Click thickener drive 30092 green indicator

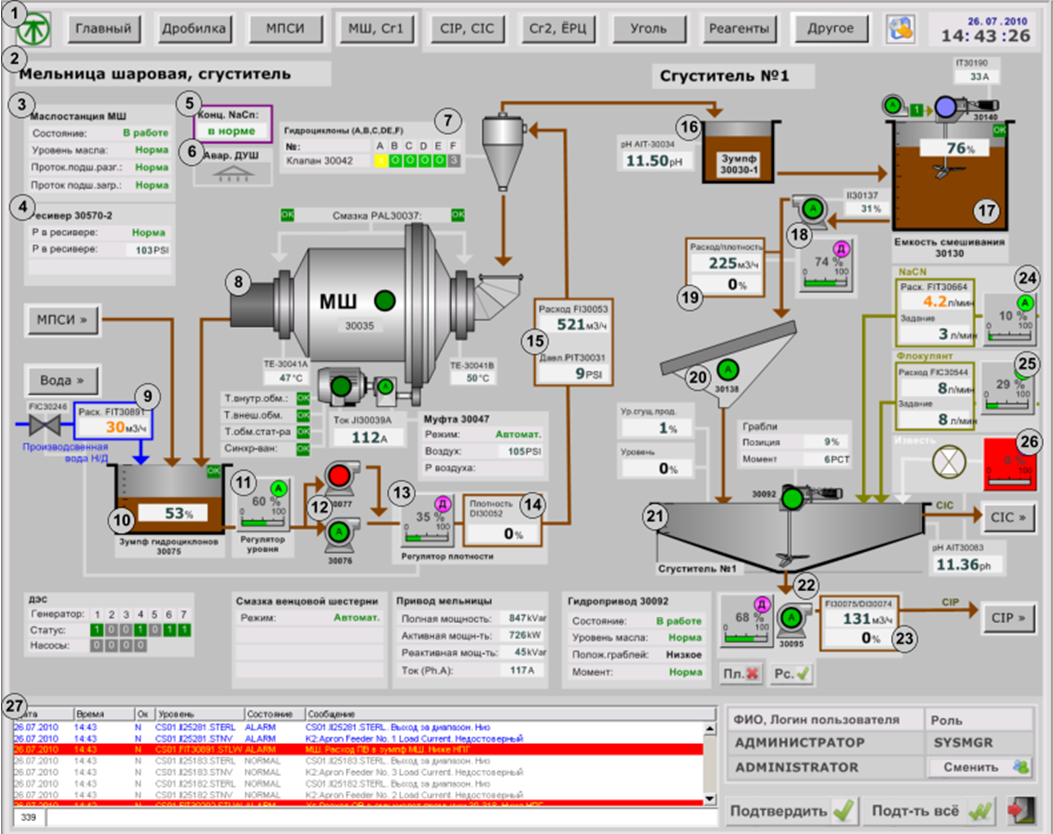coord(792,498)
